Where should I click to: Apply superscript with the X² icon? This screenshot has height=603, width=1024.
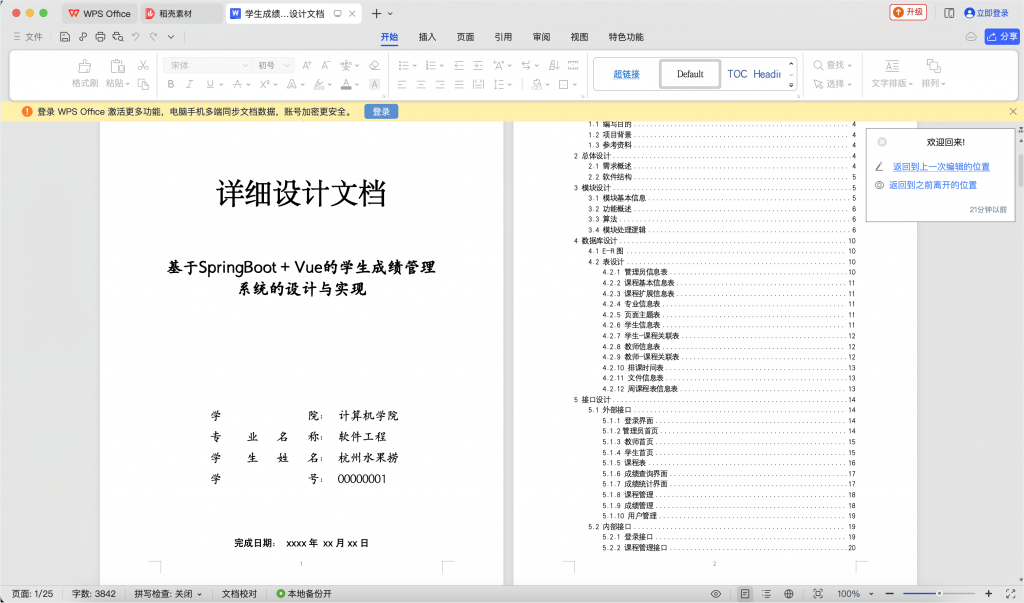tap(265, 84)
